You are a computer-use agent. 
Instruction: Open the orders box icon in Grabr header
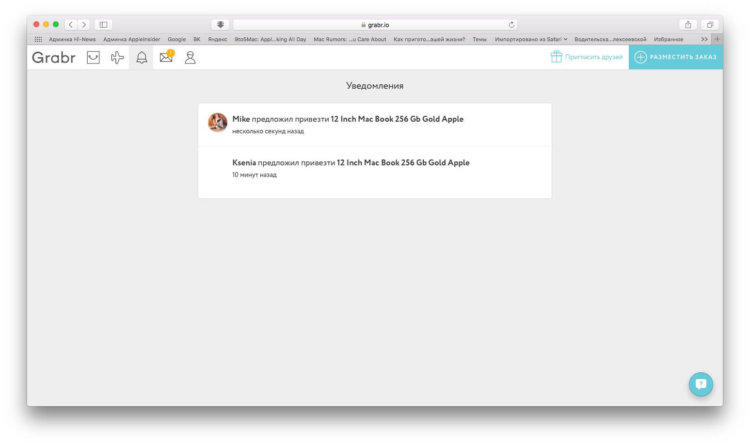[x=93, y=57]
